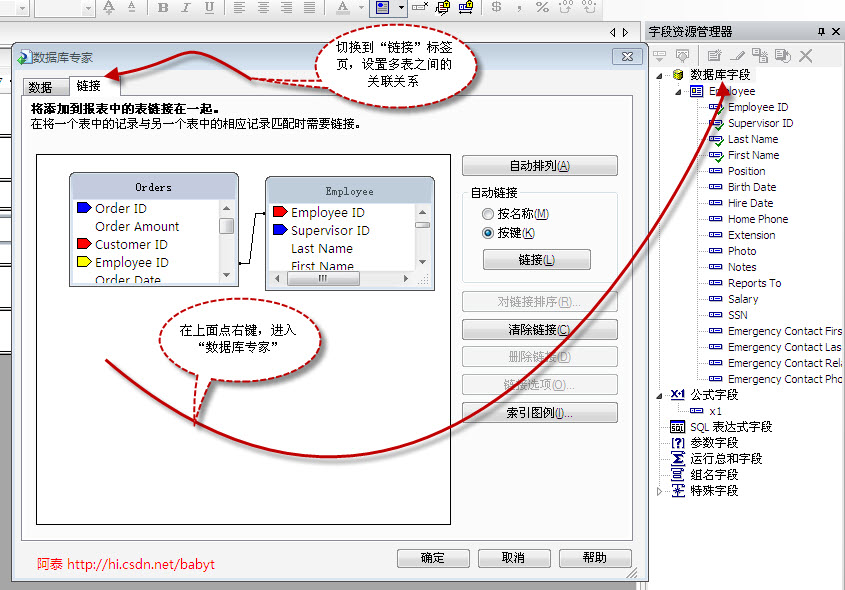Apply percent format icon
The height and width of the screenshot is (590, 845).
coord(543,7)
